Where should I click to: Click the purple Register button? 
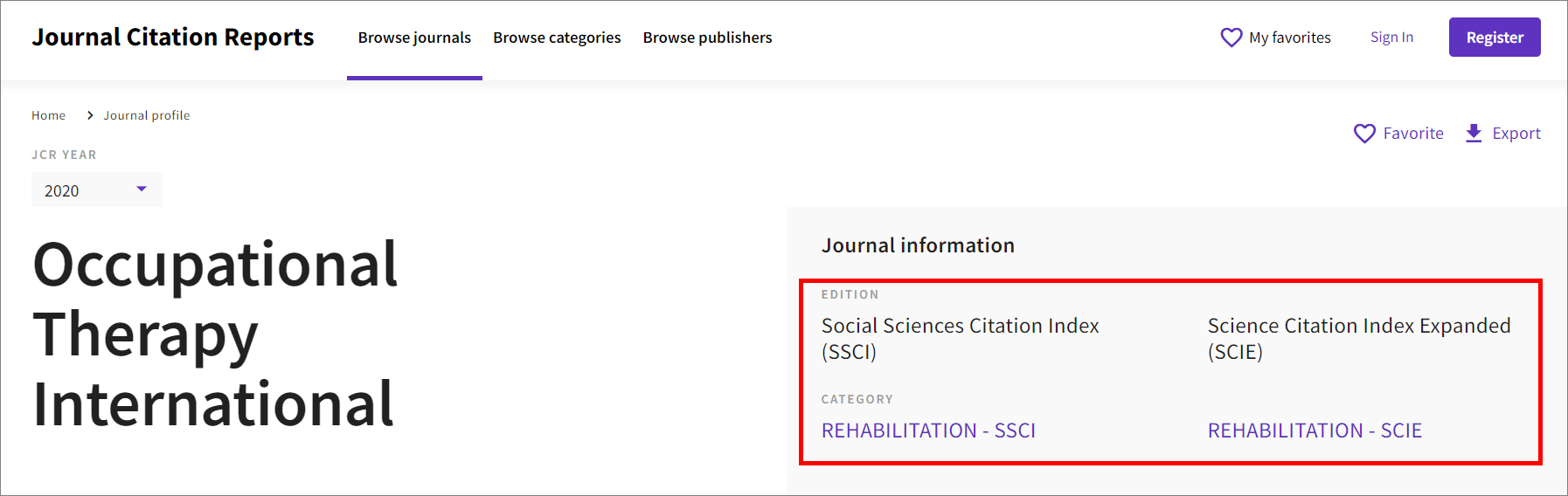pos(1495,38)
